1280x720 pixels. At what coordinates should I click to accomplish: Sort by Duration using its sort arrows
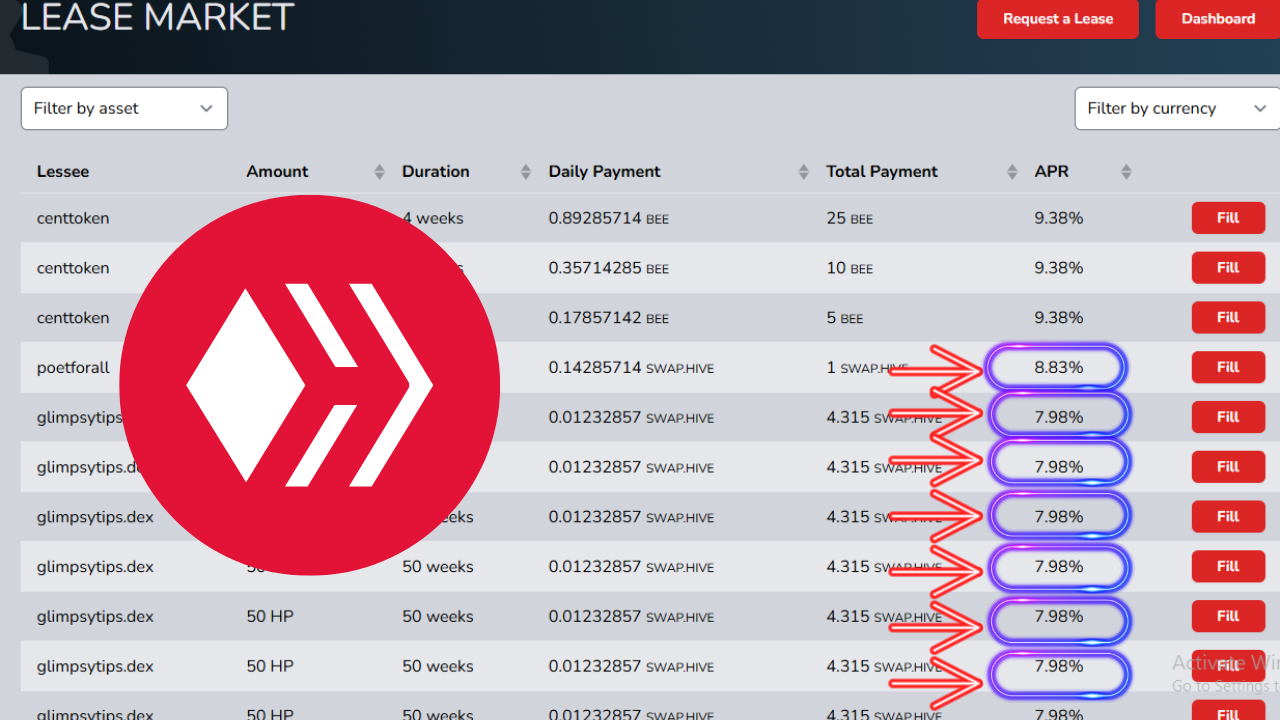click(x=525, y=172)
